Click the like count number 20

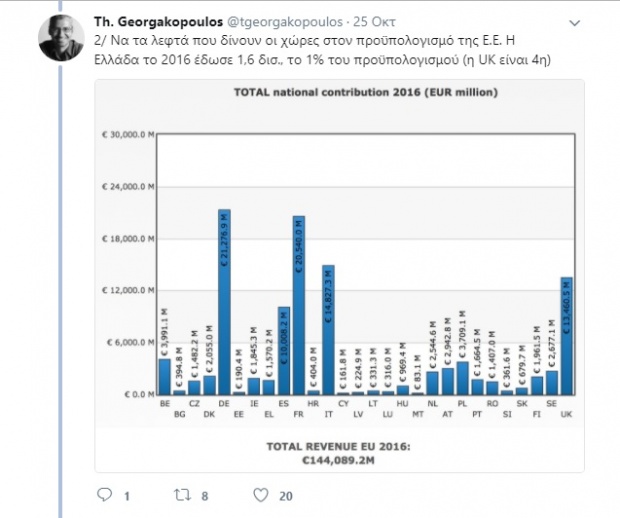(285, 495)
